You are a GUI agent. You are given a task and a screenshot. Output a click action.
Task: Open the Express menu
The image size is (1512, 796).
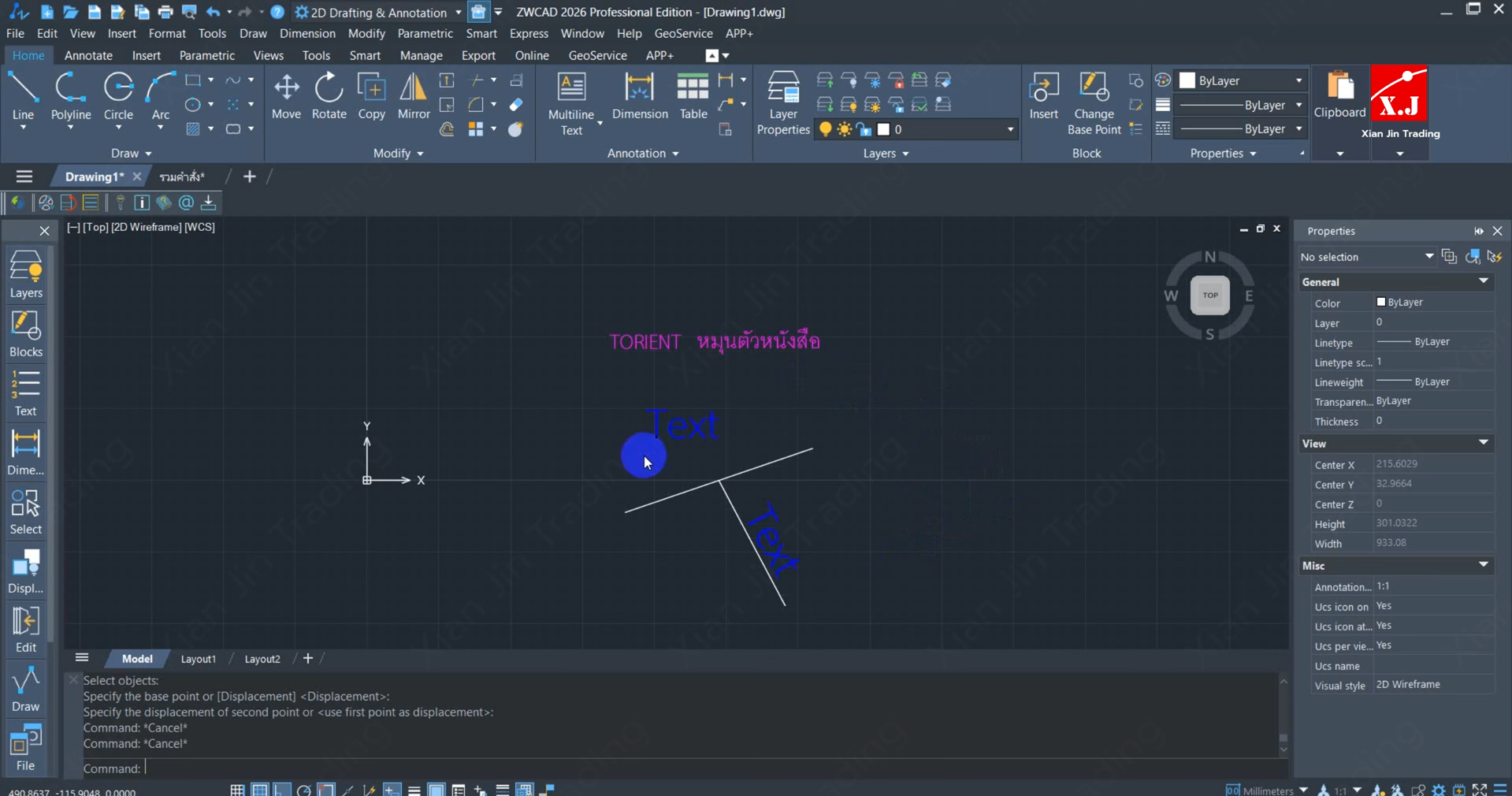(528, 34)
